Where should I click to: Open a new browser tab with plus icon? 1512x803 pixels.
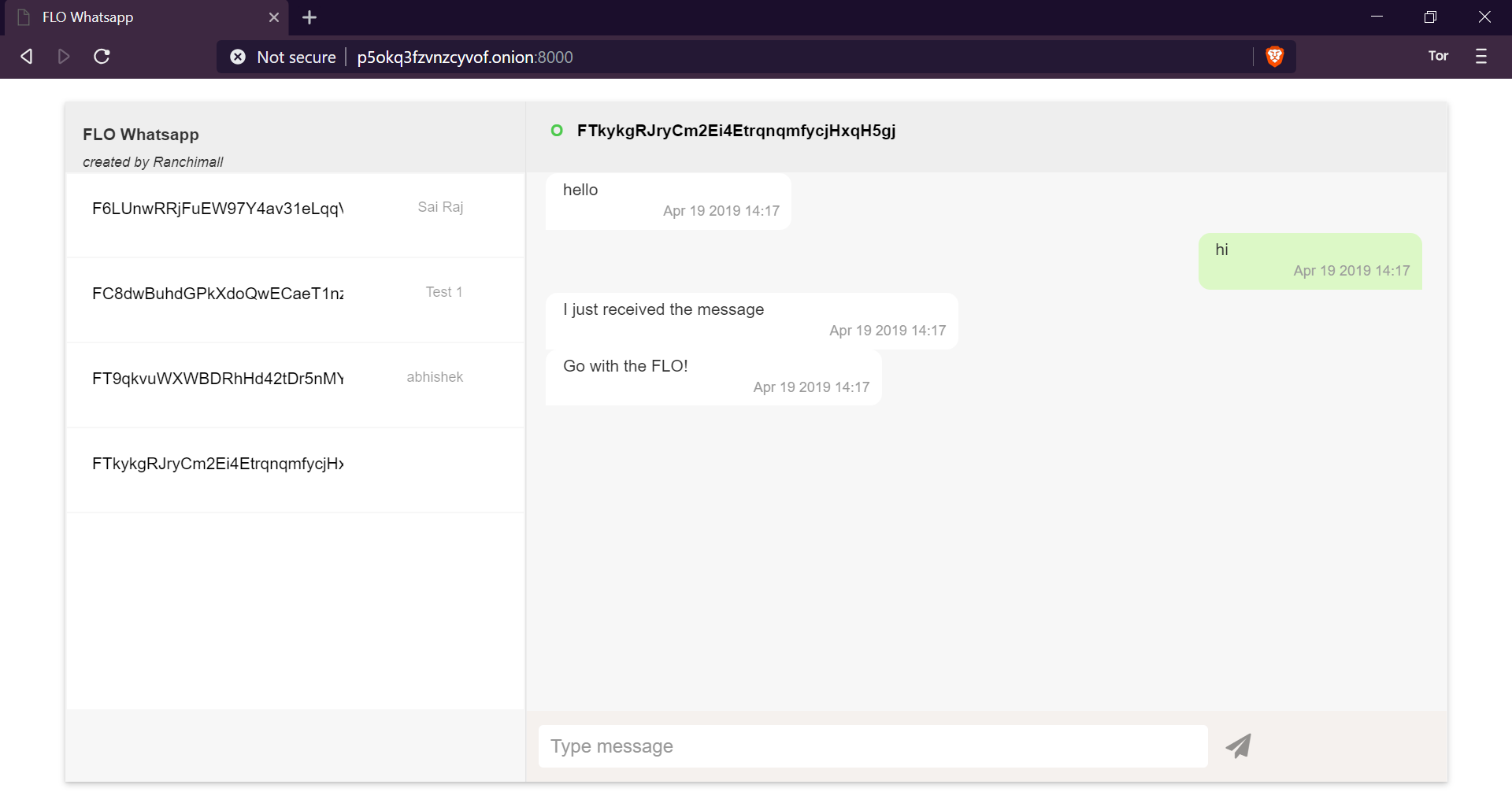[309, 17]
